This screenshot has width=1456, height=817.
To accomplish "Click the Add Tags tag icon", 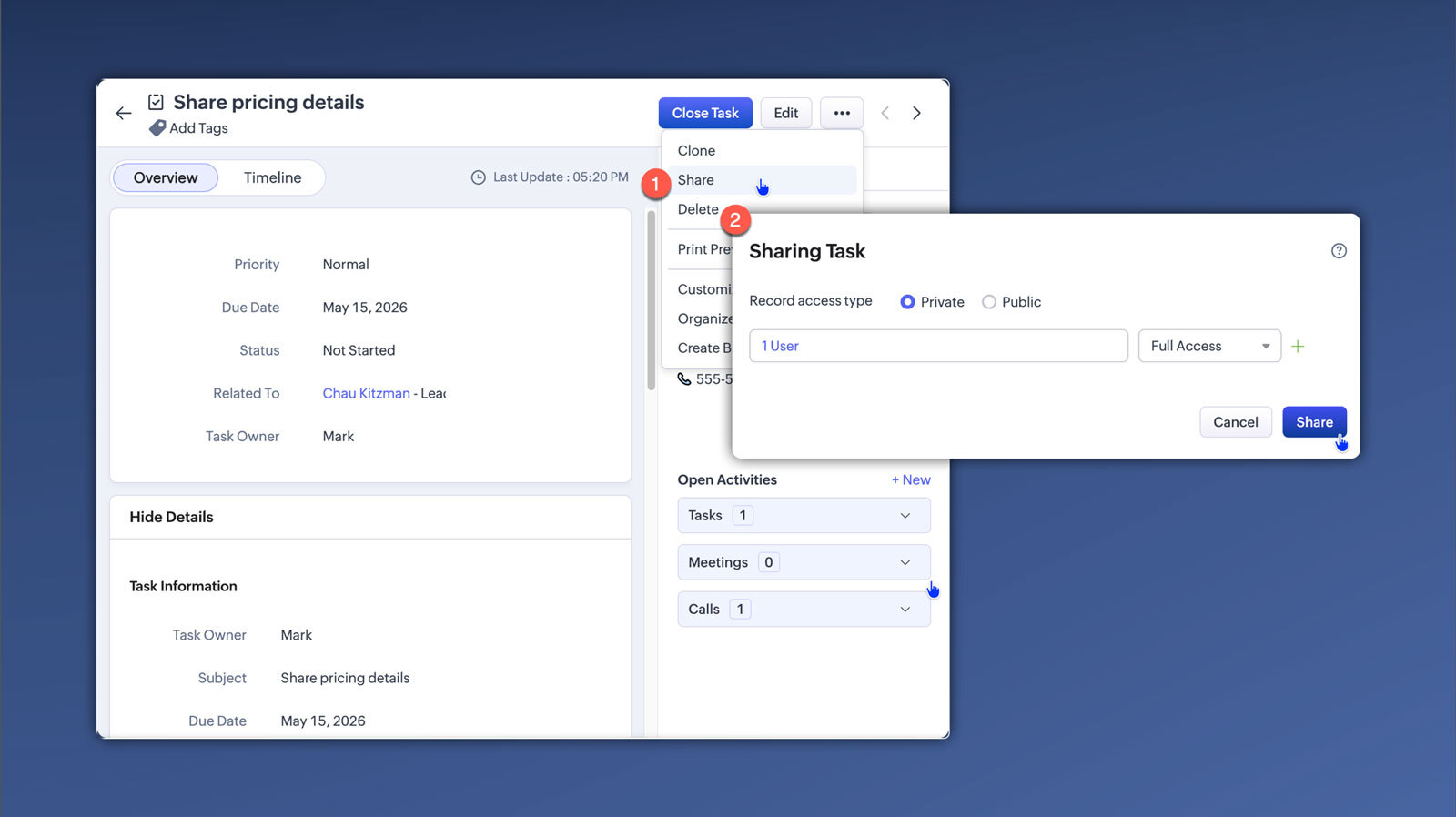I will pyautogui.click(x=157, y=128).
